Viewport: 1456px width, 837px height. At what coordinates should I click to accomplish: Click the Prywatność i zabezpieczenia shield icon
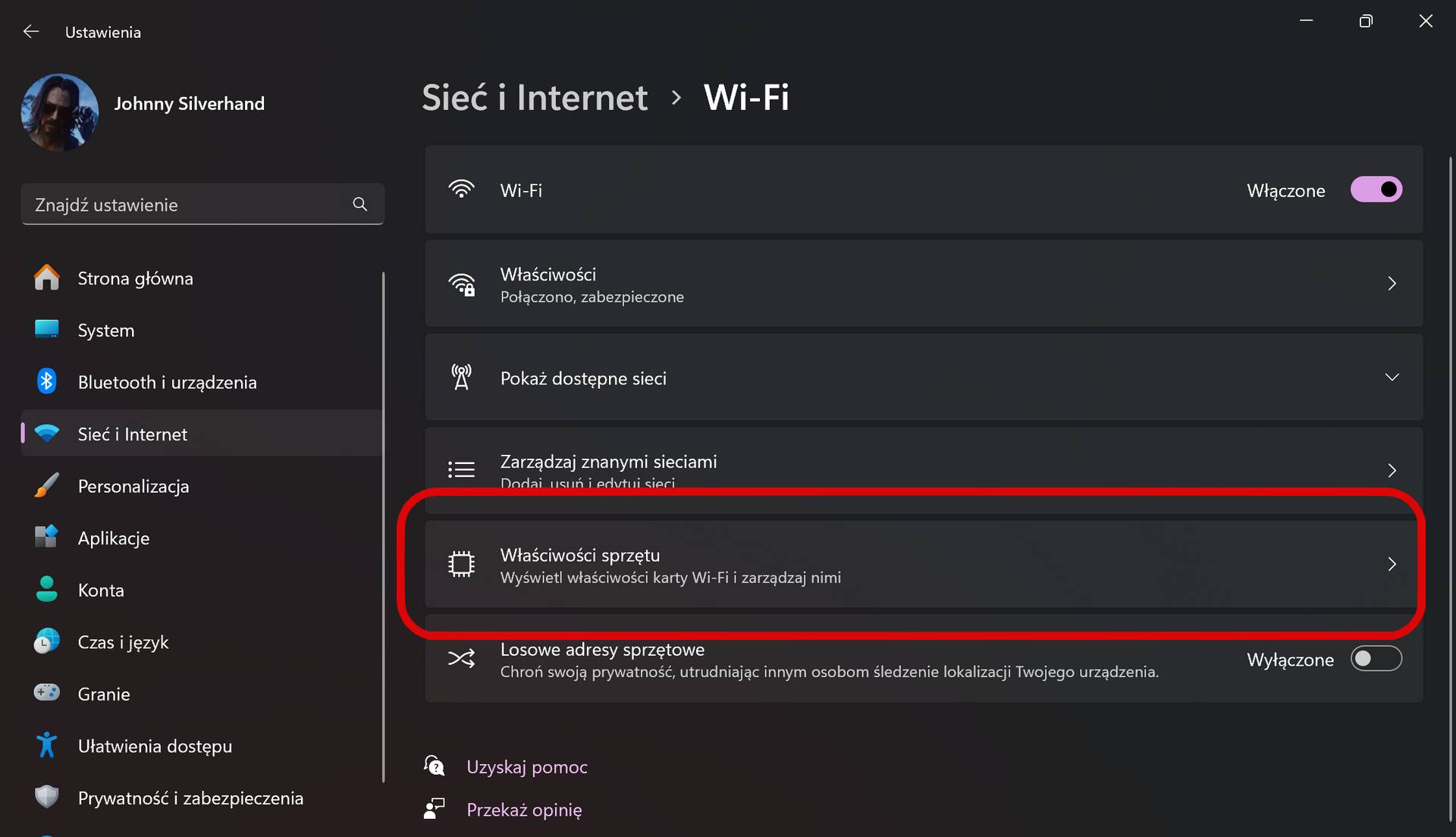tap(46, 797)
